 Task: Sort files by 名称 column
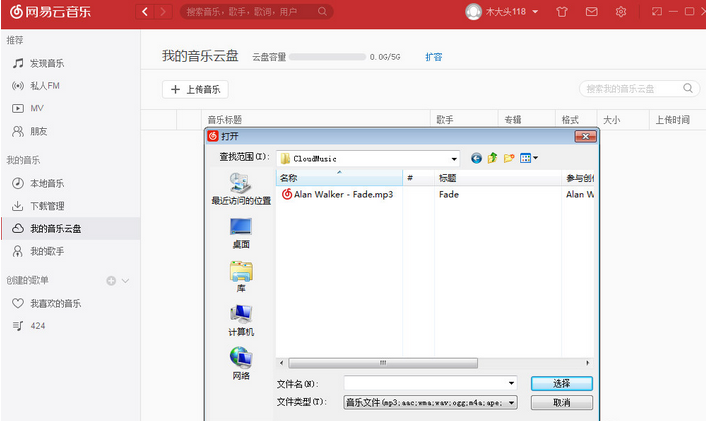(339, 178)
